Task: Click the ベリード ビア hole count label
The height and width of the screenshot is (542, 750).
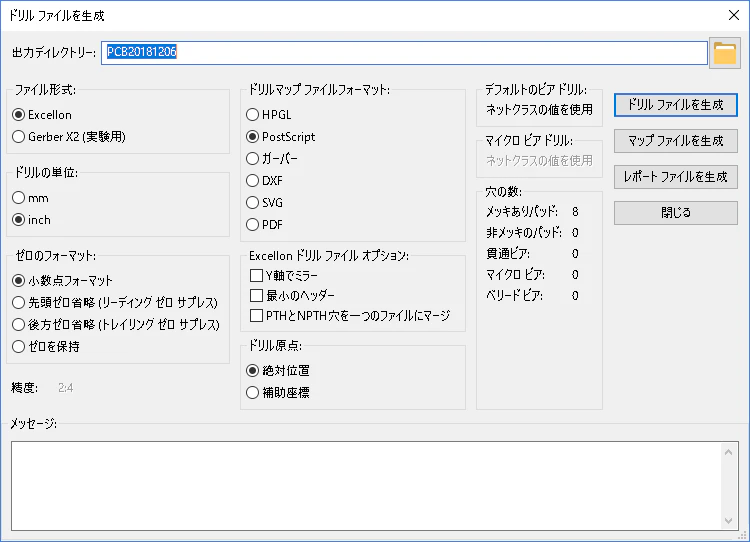Action: coord(514,295)
